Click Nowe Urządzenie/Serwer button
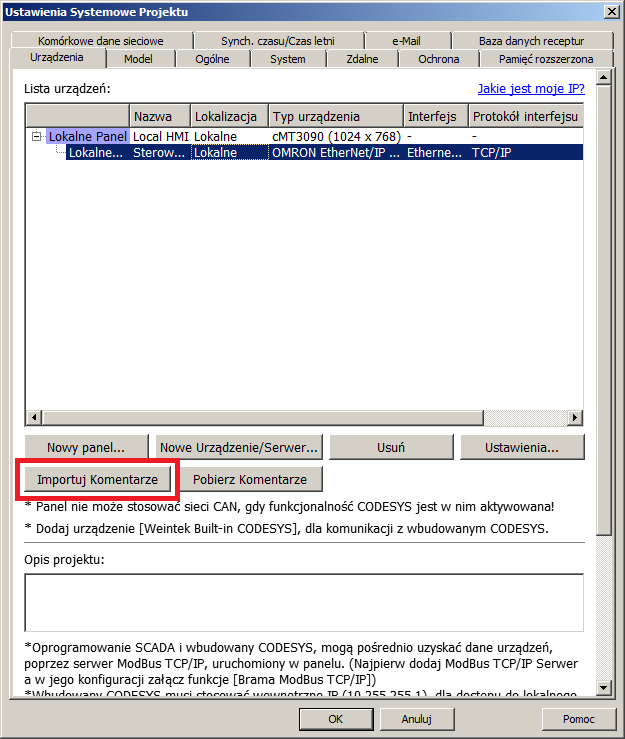Viewport: 625px width, 739px height. point(239,447)
